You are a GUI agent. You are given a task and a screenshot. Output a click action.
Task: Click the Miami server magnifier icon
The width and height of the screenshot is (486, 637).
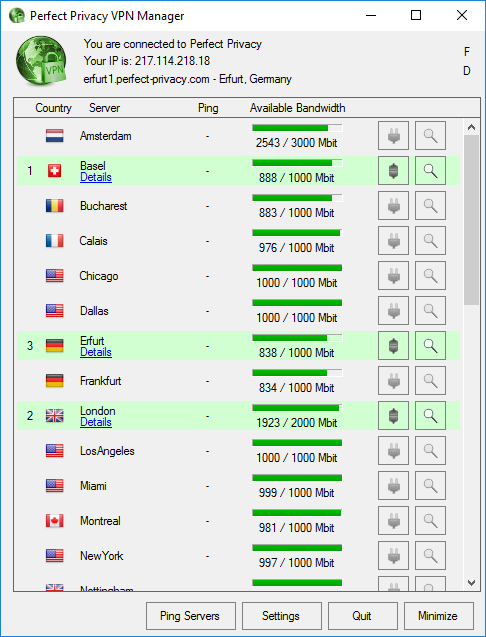(430, 486)
